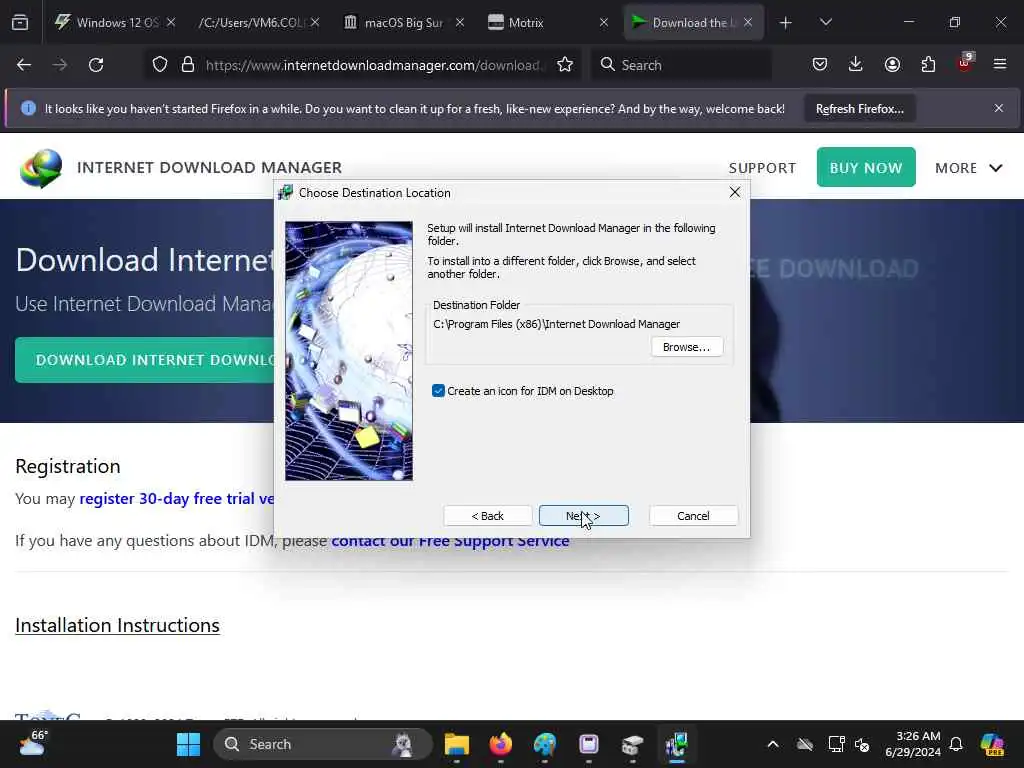Image resolution: width=1024 pixels, height=768 pixels.
Task: Open the weather widget showing 66°
Action: point(33,744)
